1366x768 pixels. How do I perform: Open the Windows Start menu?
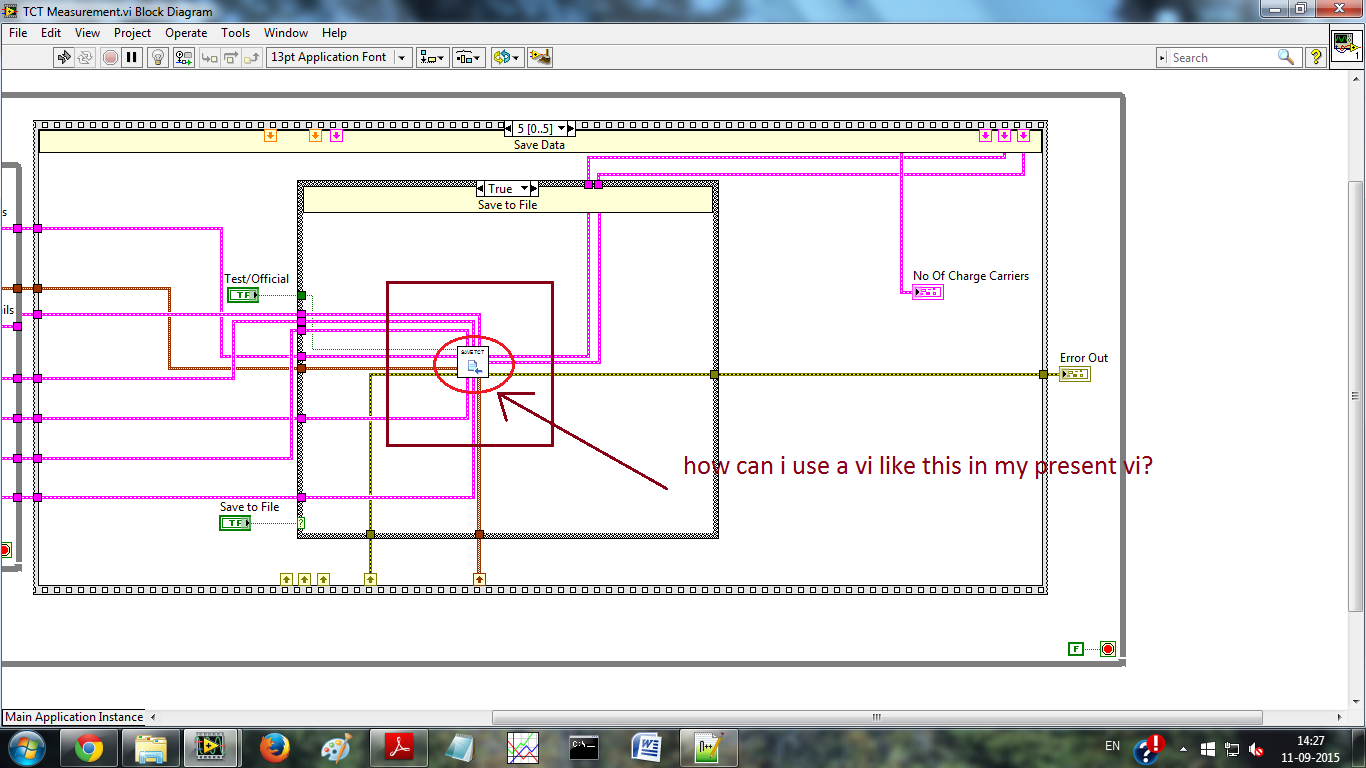(25, 747)
